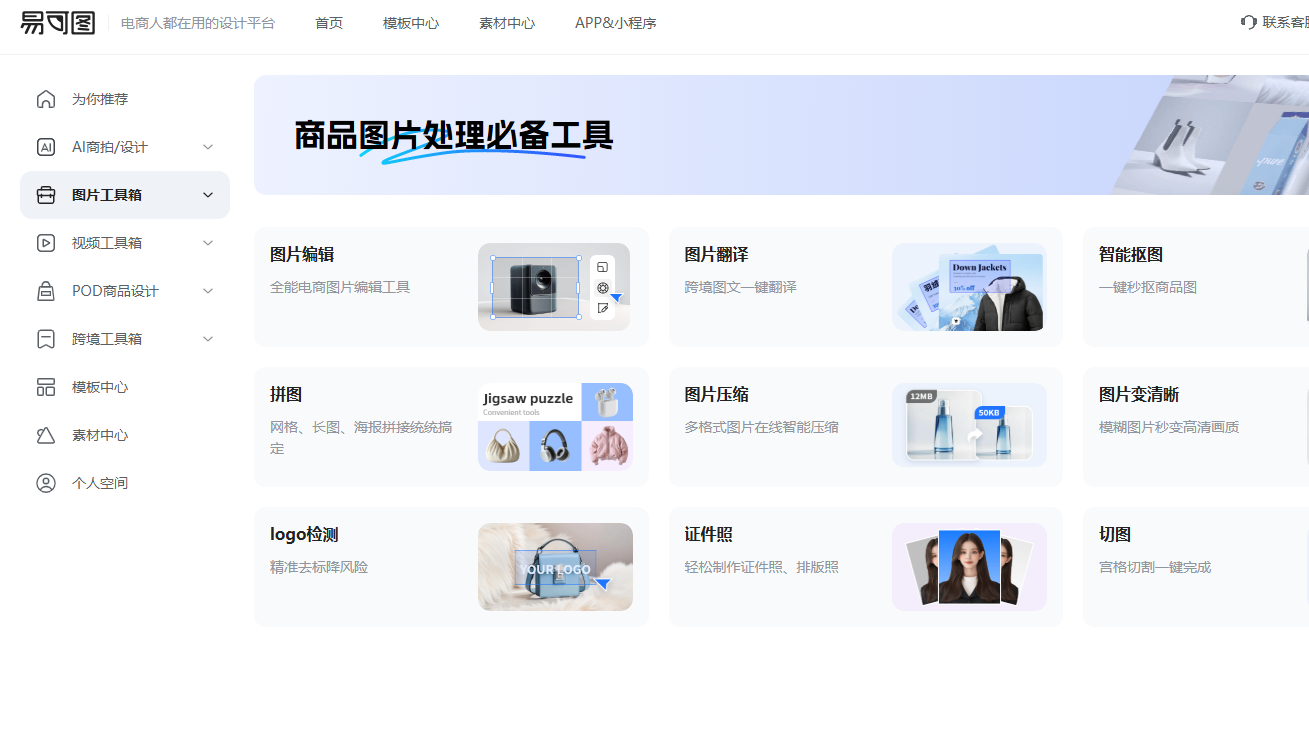Click the description 模糊图片秒变高清画质
Screen dimensions: 1309x746
click(1169, 427)
